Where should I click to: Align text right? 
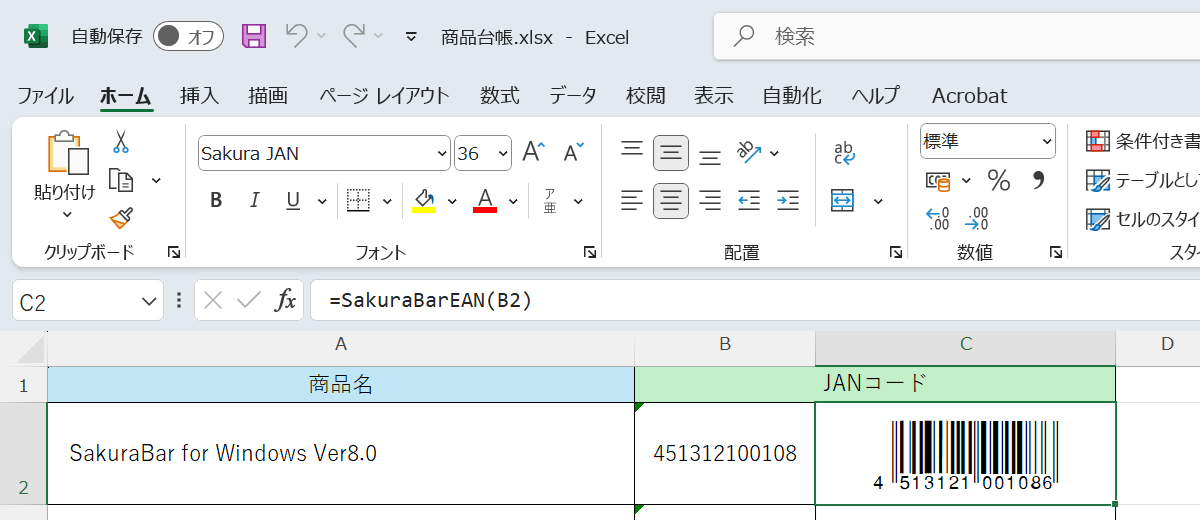pyautogui.click(x=710, y=201)
